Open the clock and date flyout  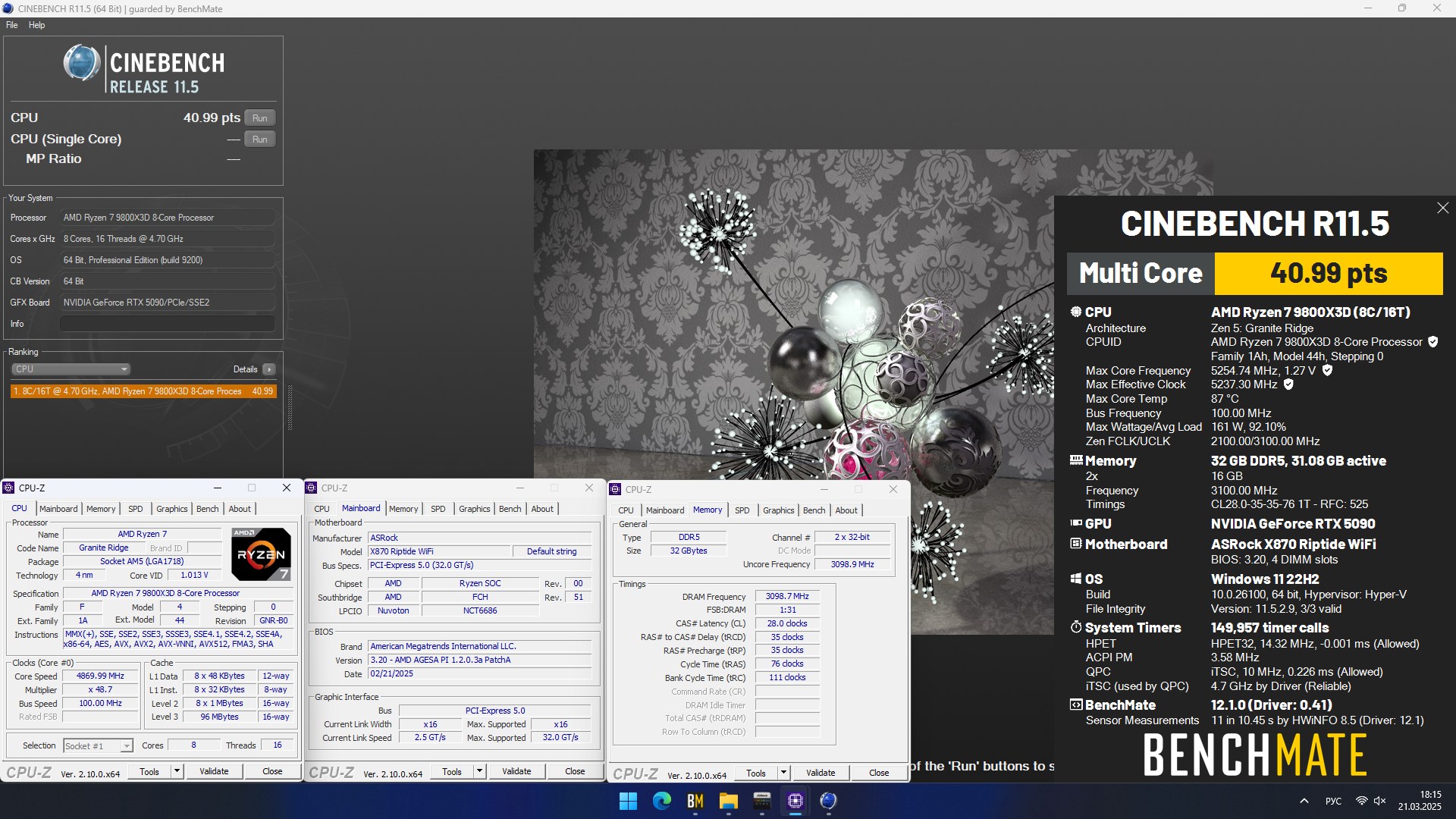(1421, 801)
